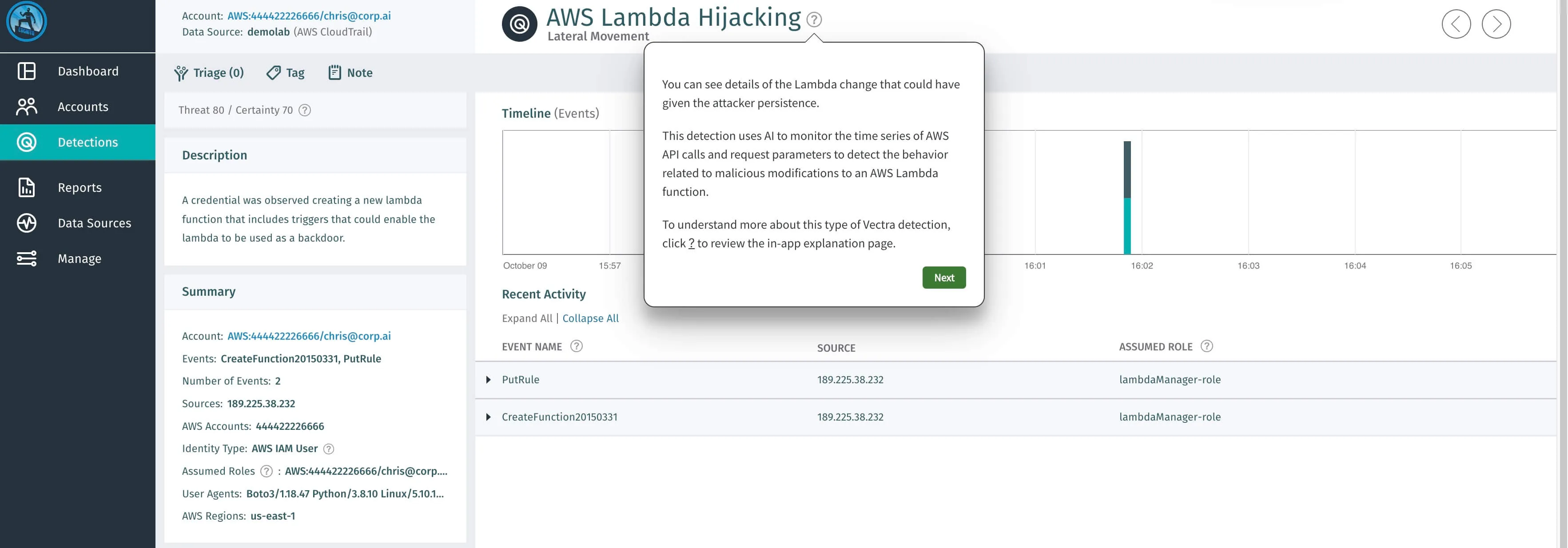The image size is (1568, 548).
Task: Open help icon beside Identity Type
Action: [329, 449]
